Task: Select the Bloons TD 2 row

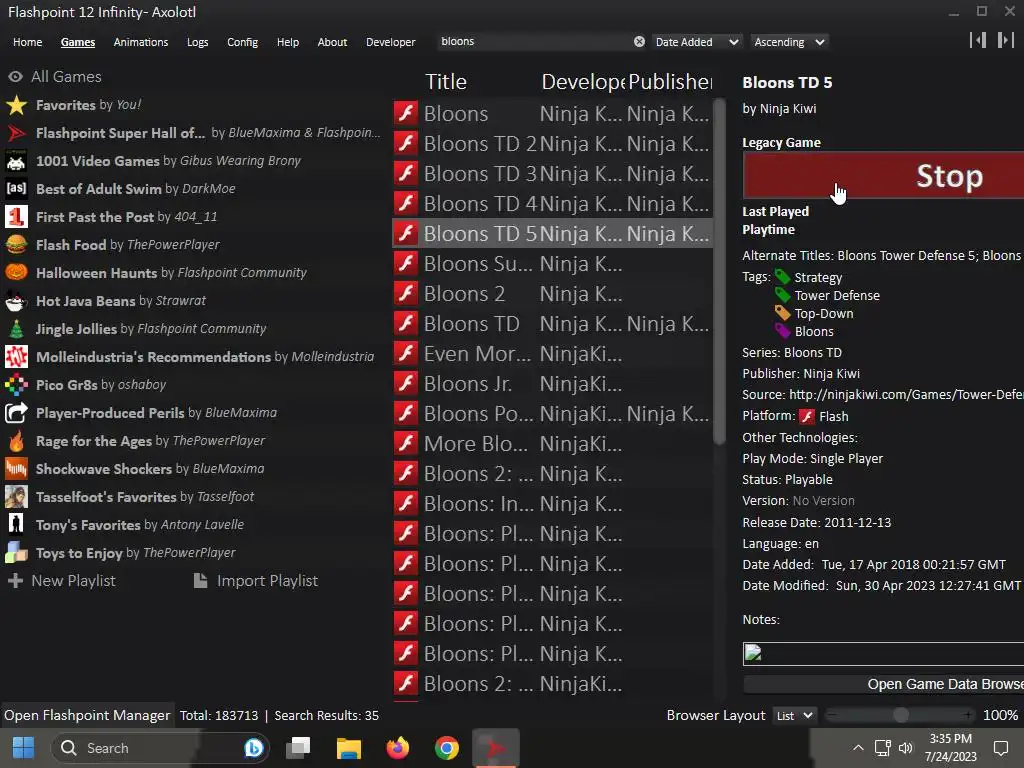Action: tap(552, 144)
